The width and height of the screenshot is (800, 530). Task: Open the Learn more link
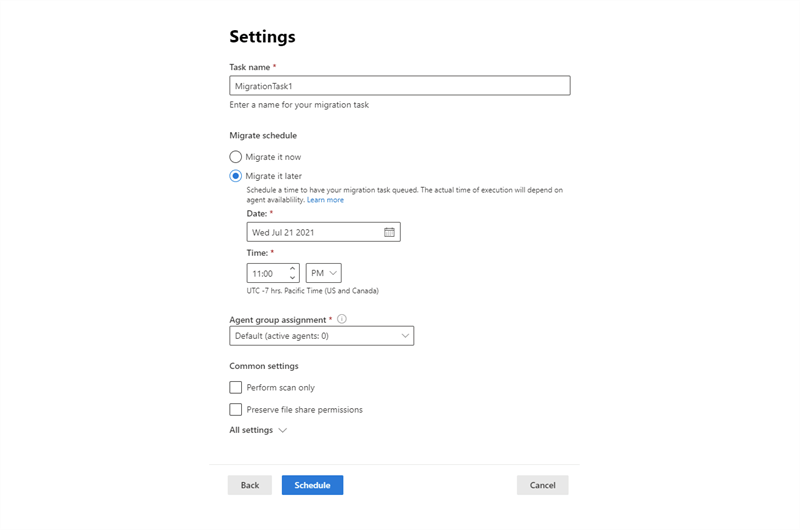coord(325,200)
